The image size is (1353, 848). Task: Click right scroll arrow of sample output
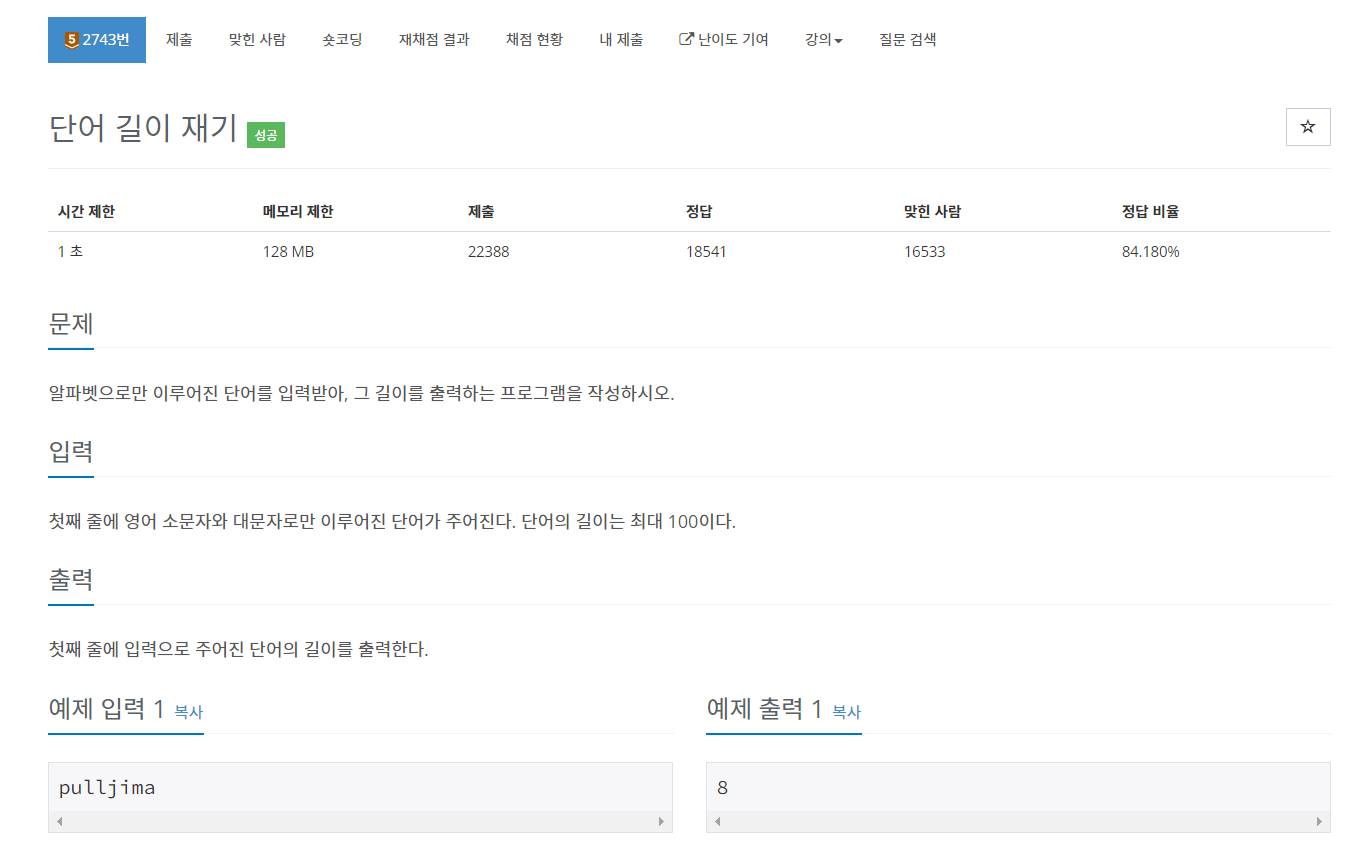[1320, 822]
